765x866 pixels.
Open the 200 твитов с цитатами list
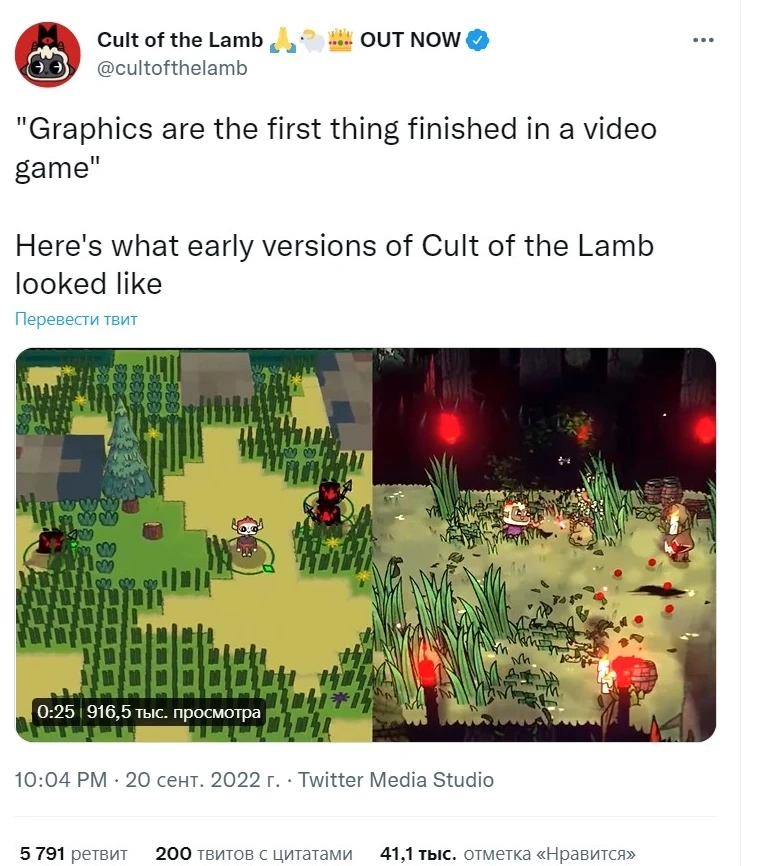click(254, 853)
